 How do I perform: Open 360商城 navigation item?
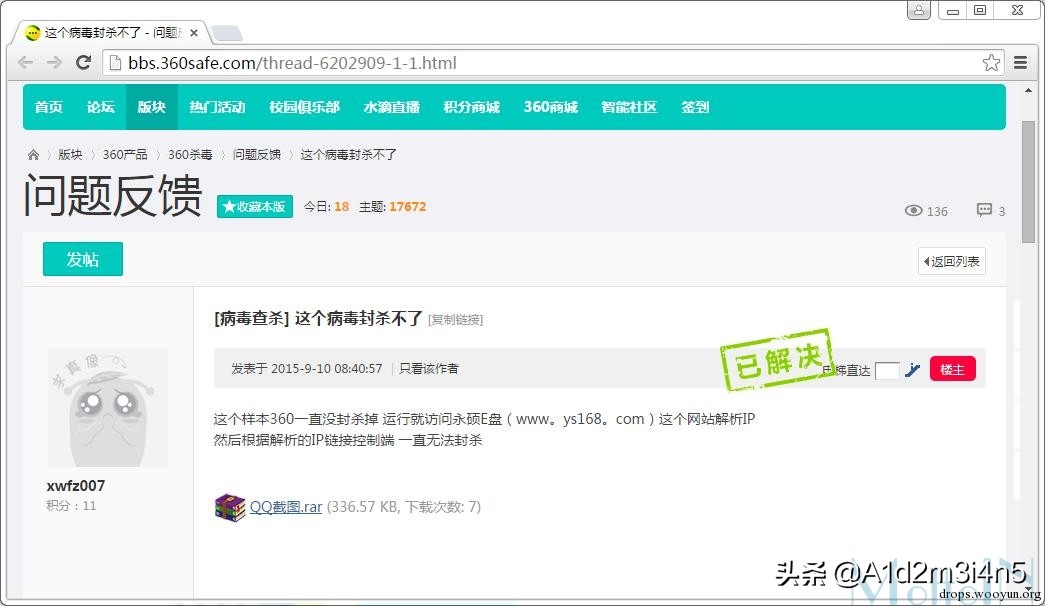tap(550, 107)
